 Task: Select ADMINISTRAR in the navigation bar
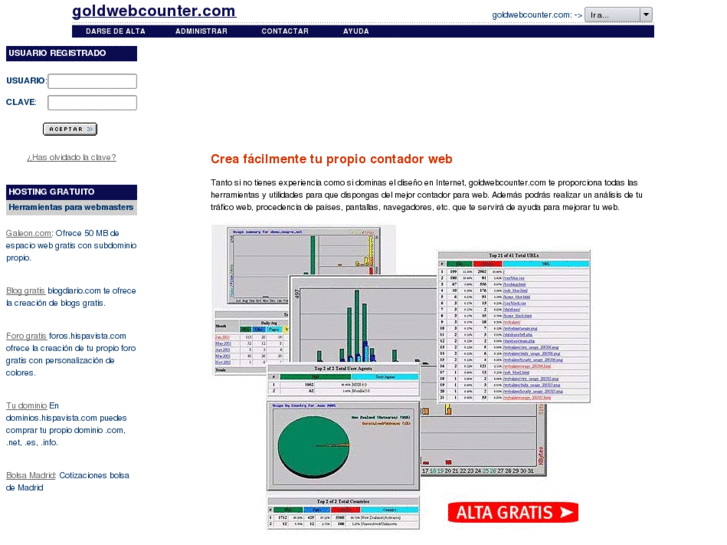tap(201, 31)
